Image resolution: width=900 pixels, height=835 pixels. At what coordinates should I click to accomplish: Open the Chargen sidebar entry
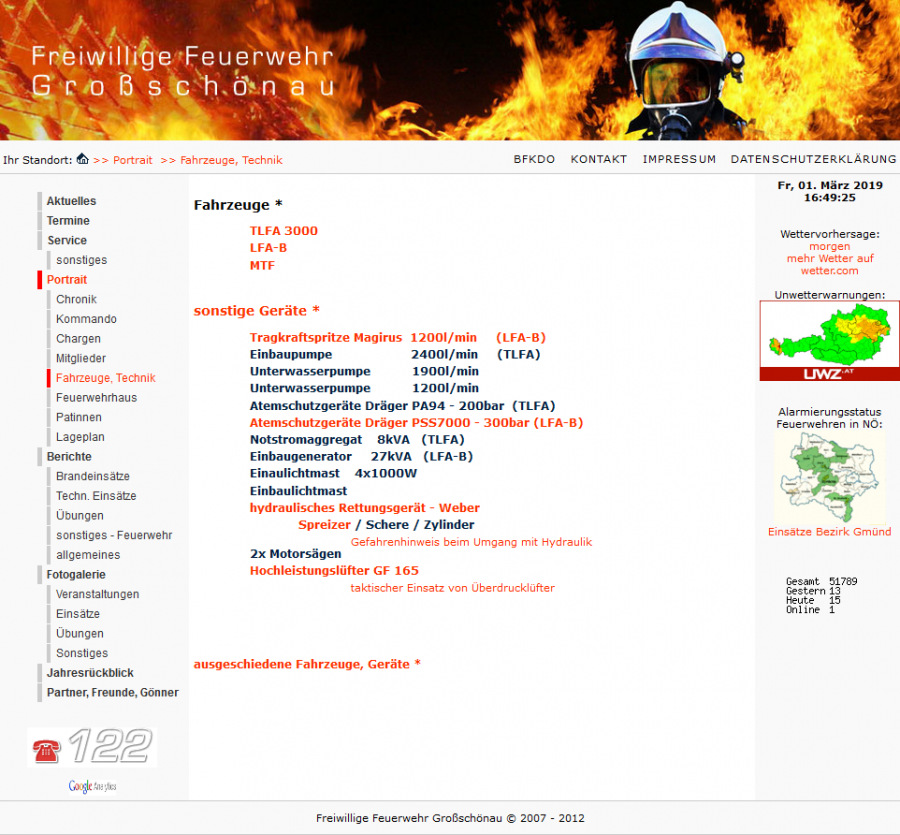(x=78, y=339)
